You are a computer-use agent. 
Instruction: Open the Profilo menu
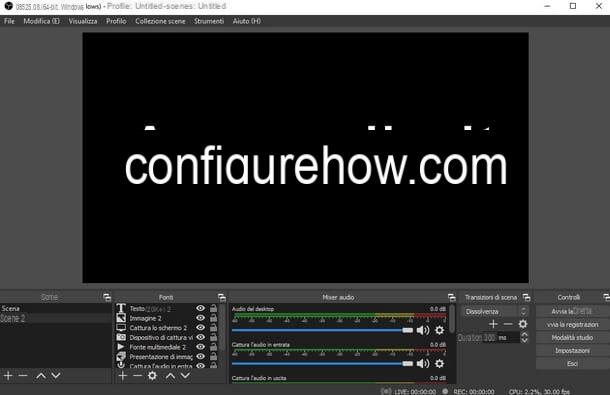point(116,21)
